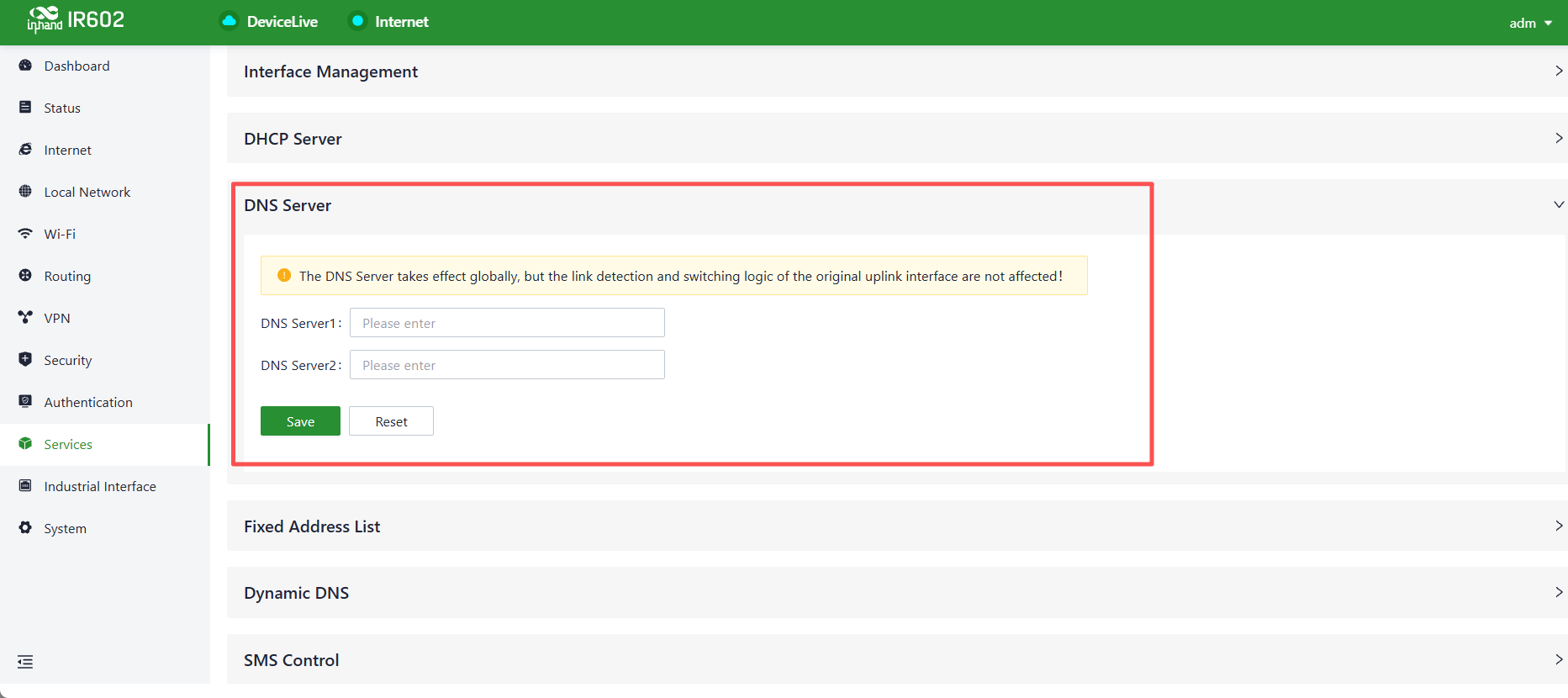Click the Wi-Fi signal icon
This screenshot has width=1568, height=698.
[25, 234]
